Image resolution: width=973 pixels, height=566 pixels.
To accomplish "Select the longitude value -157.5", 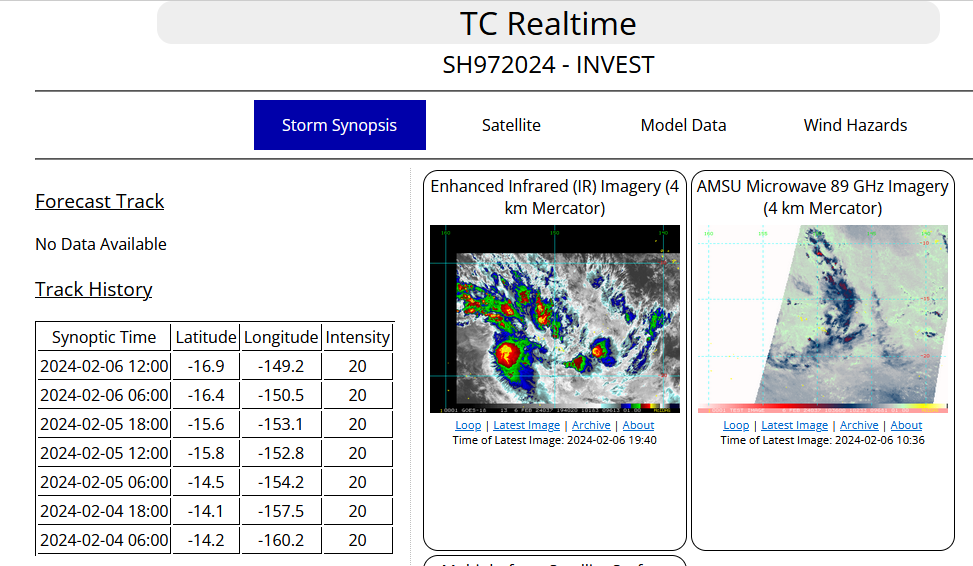I will pyautogui.click(x=281, y=511).
